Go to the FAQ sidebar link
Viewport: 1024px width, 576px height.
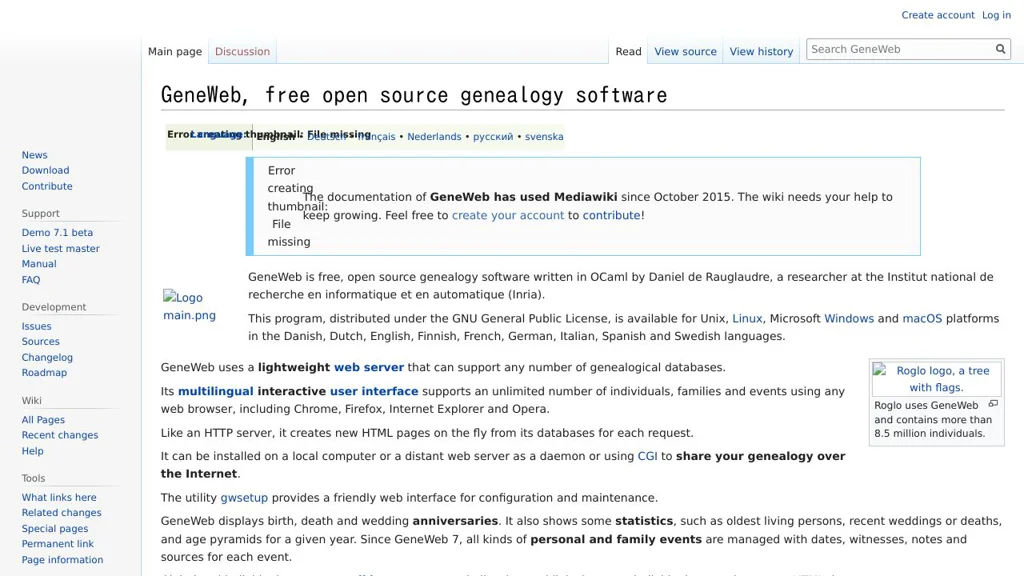[31, 280]
